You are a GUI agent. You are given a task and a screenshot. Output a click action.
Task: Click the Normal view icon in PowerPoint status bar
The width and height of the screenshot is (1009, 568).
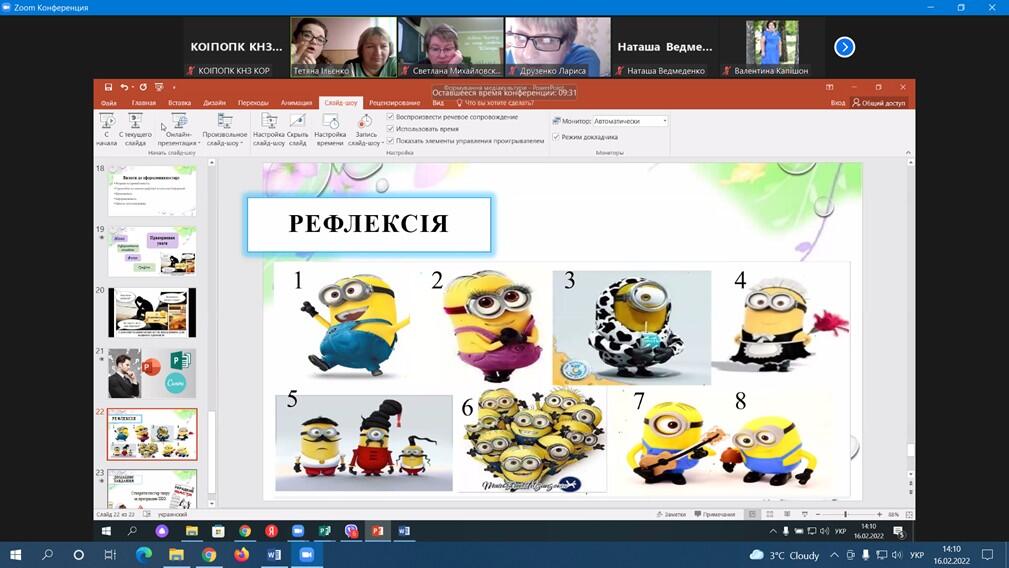(x=752, y=515)
